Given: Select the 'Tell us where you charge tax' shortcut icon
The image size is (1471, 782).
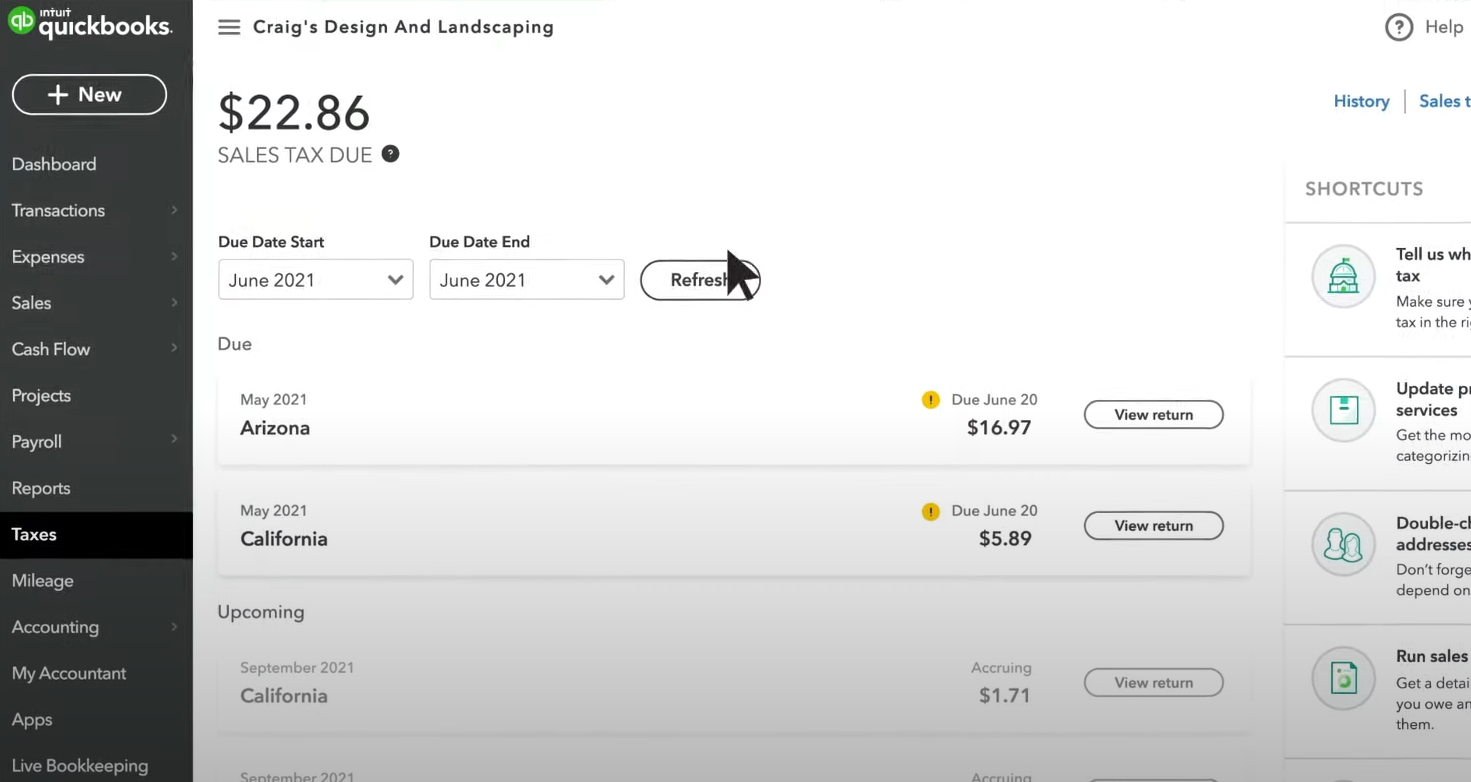Looking at the screenshot, I should (x=1343, y=277).
